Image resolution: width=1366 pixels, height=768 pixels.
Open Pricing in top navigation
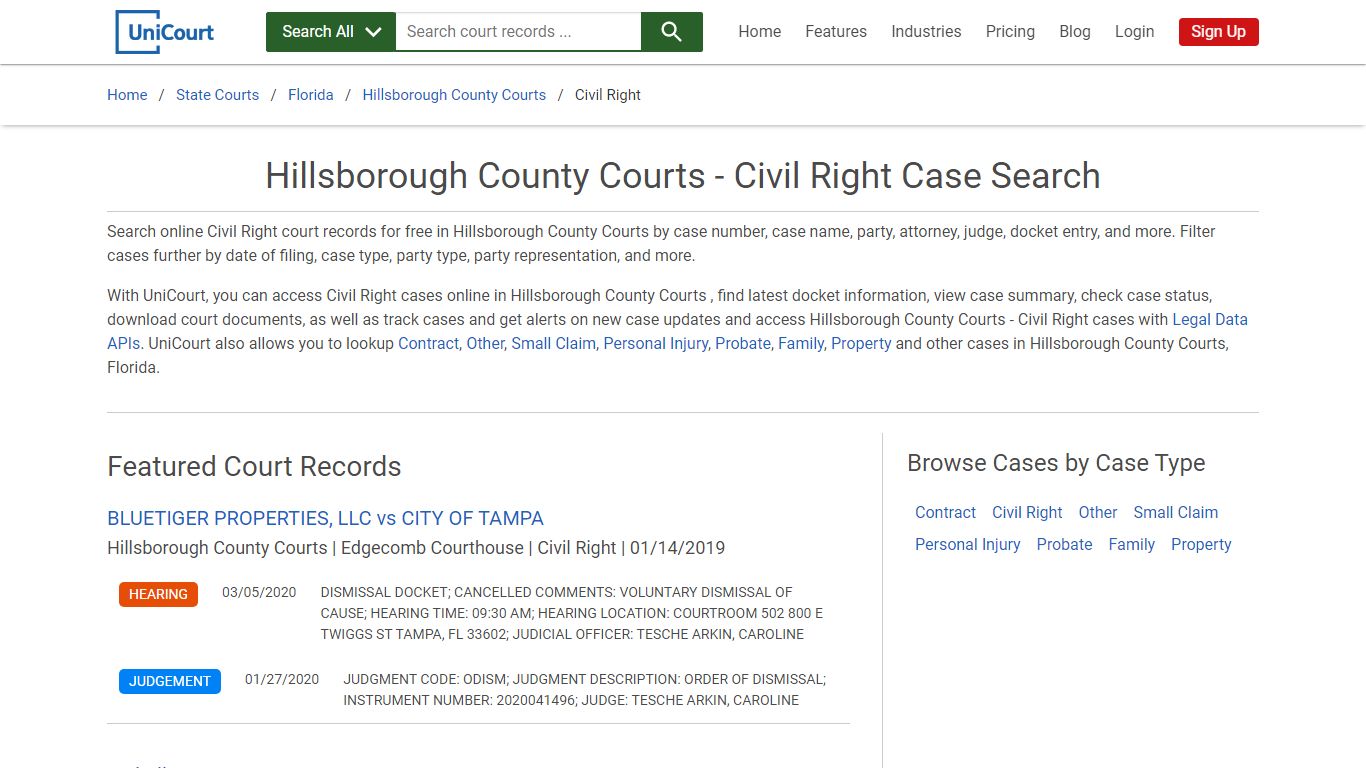[1010, 32]
